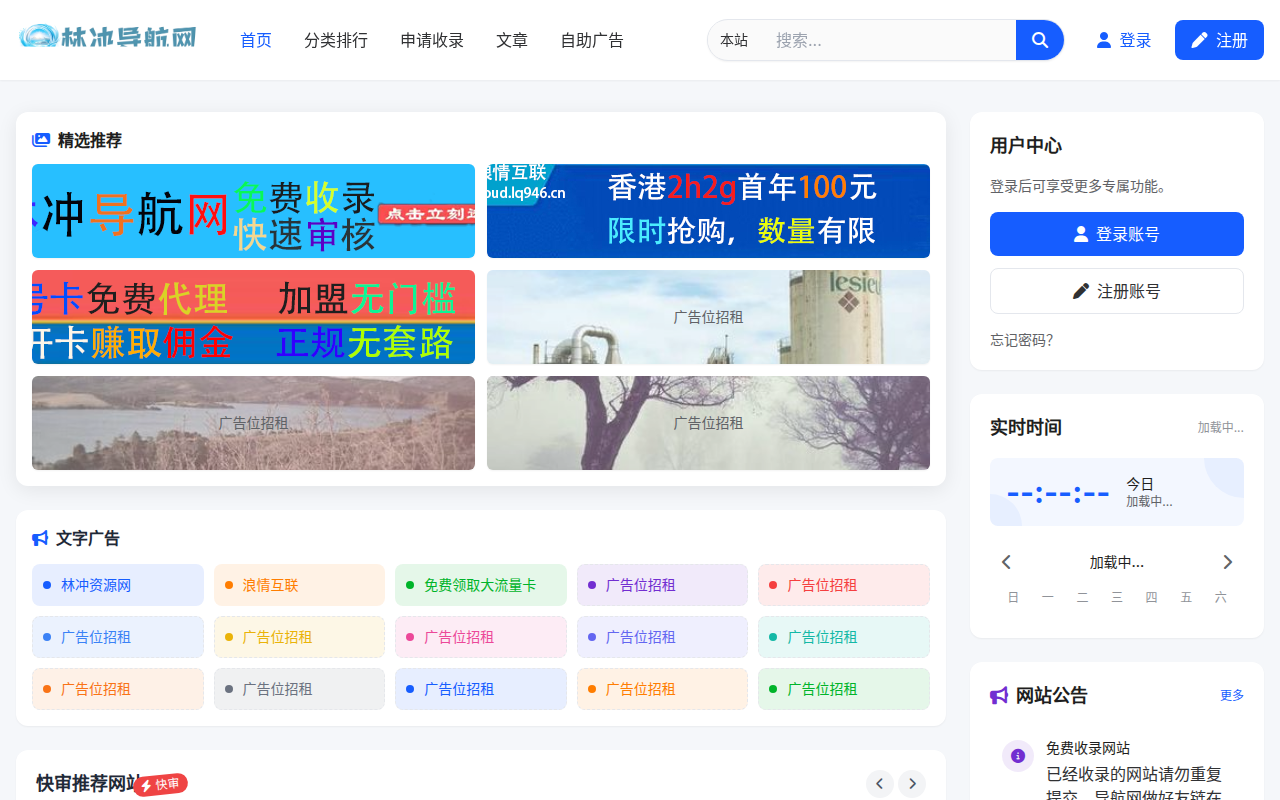Click the 注册账号 button

1116,290
